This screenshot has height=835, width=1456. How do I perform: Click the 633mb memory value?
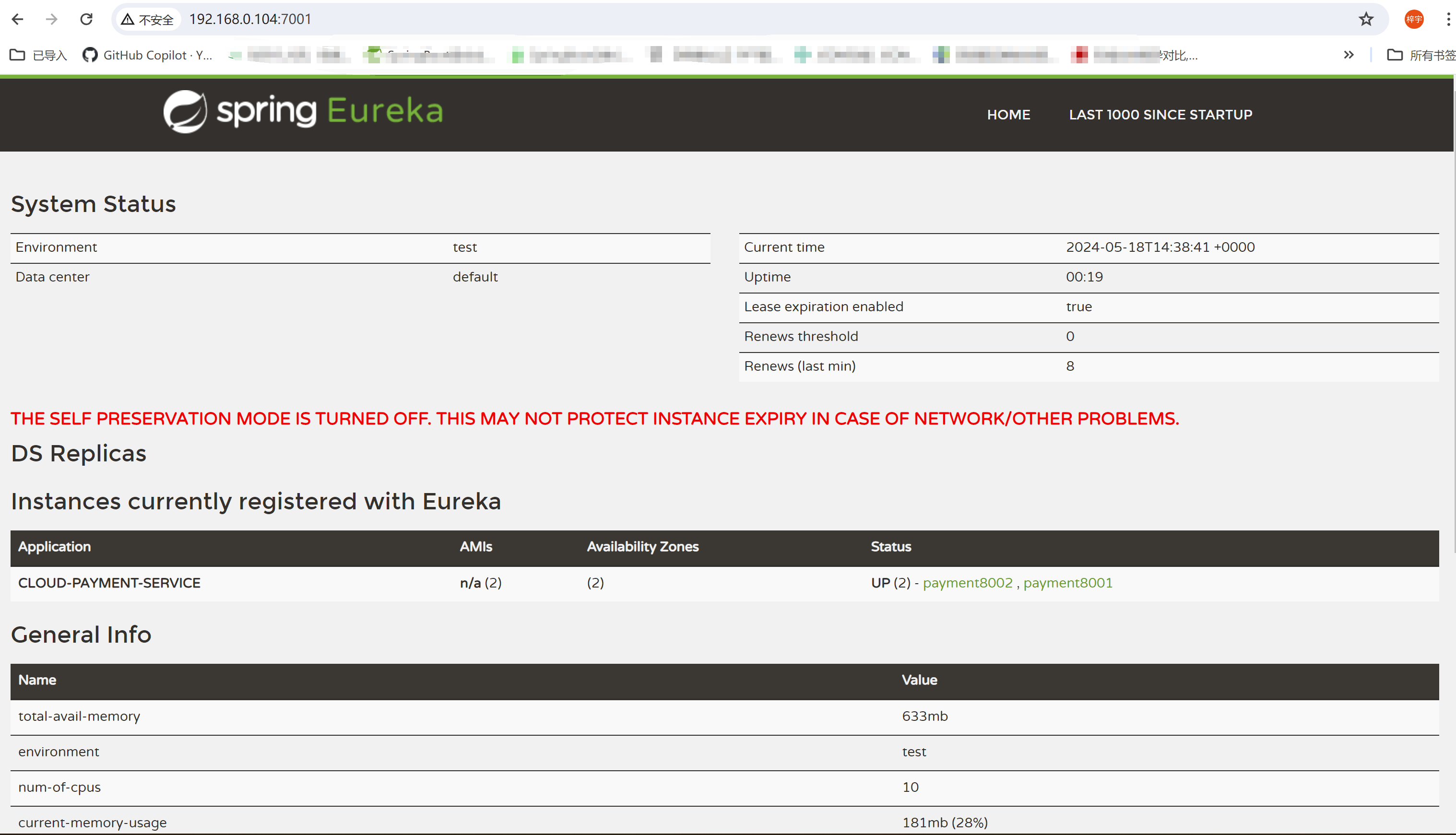[x=925, y=716]
